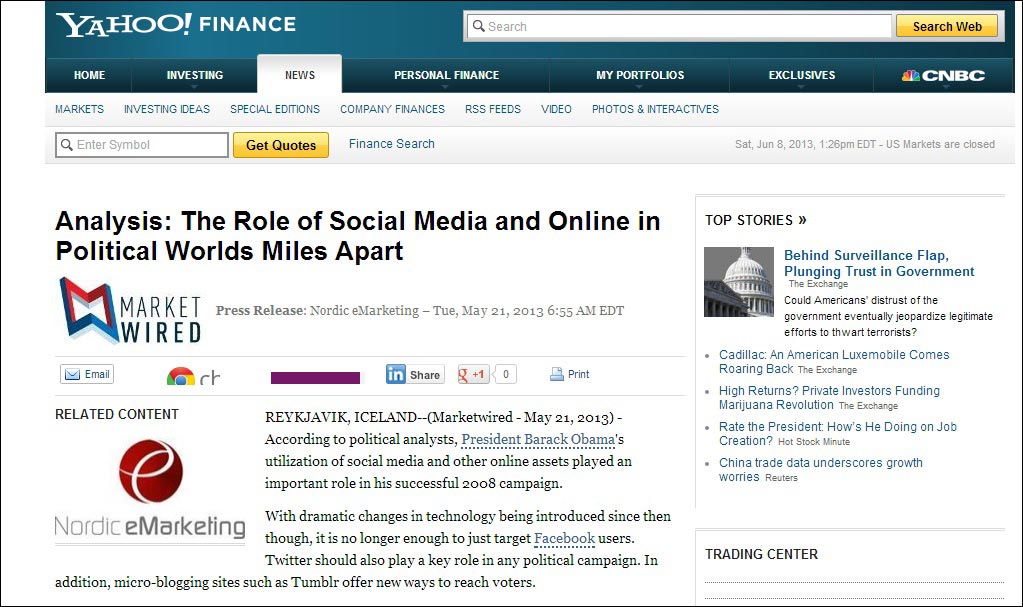
Task: Expand Top Stories via double arrow
Action: (x=802, y=220)
